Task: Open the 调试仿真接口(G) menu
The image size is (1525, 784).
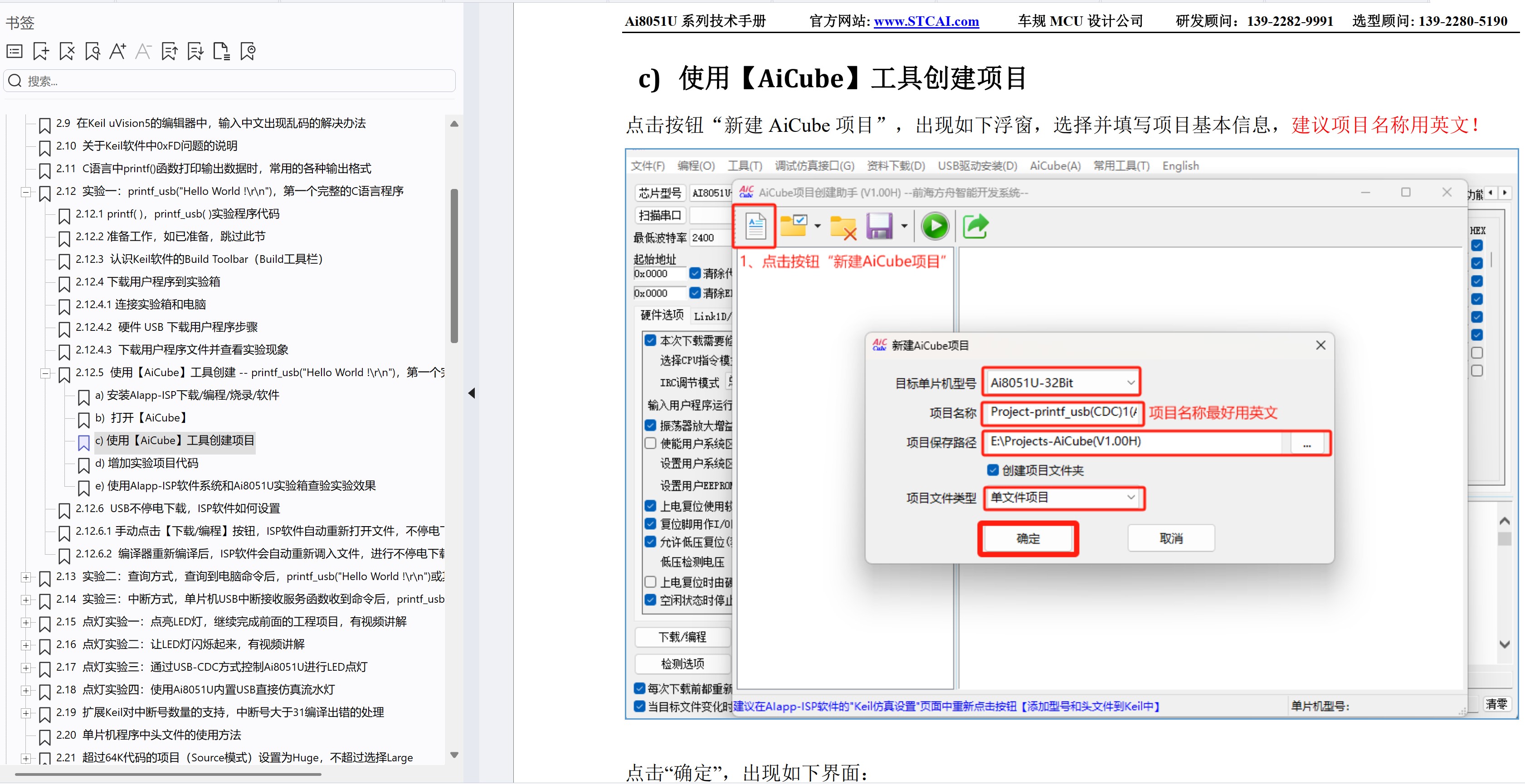Action: tap(814, 166)
